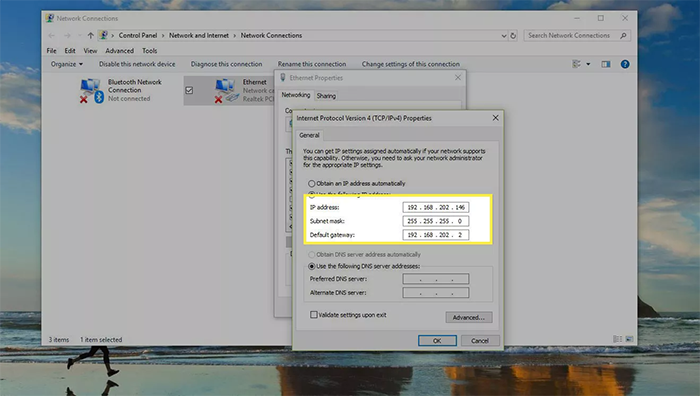This screenshot has width=700, height=396.
Task: Select Obtain DNS server address automatically
Action: 312,254
